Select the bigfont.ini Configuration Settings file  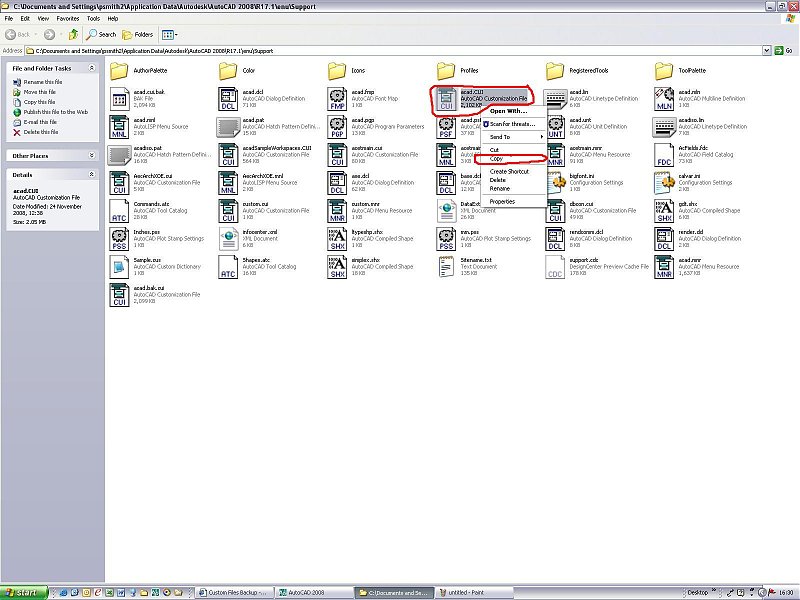(584, 183)
